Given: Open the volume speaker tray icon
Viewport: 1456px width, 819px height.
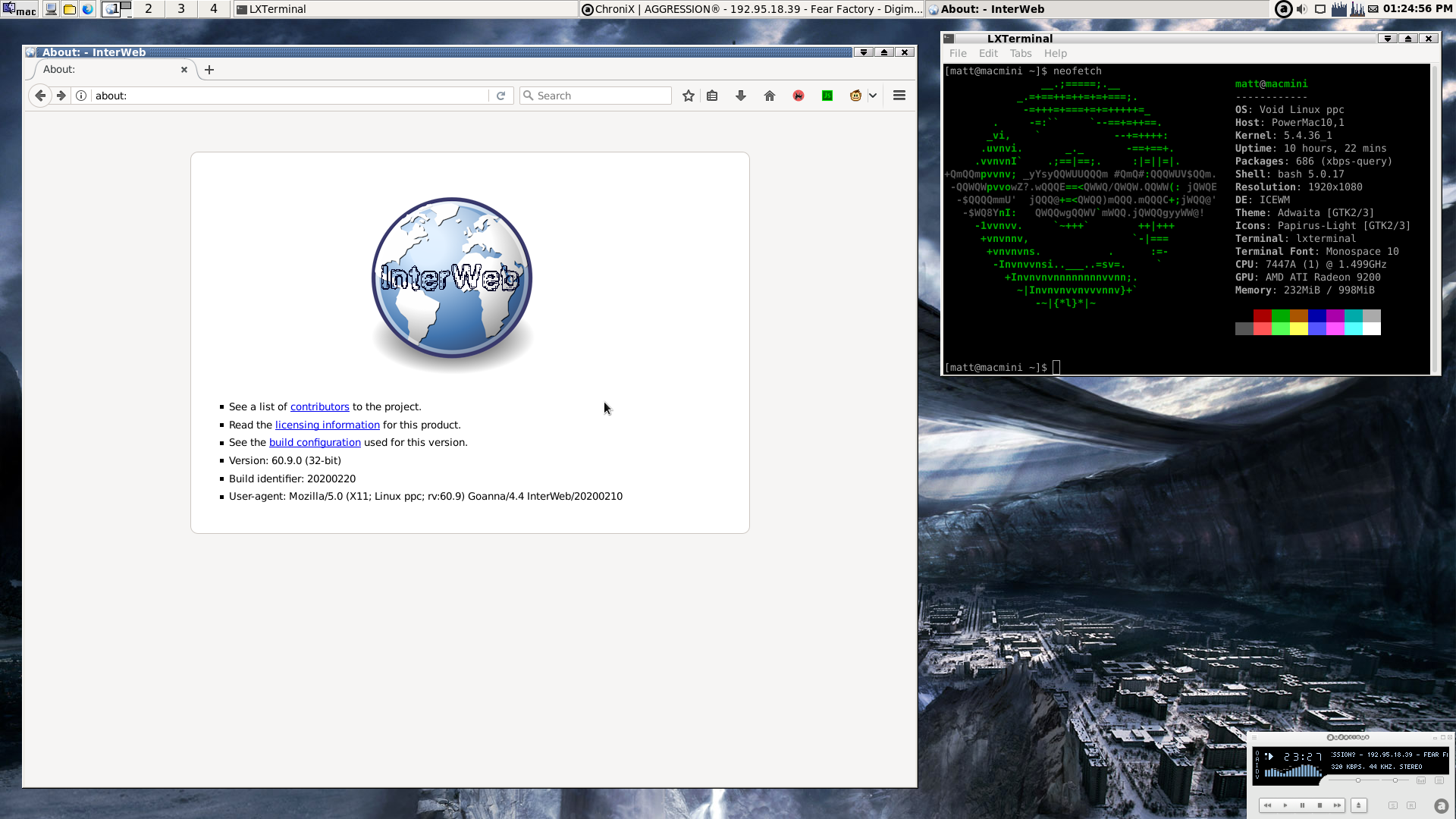Looking at the screenshot, I should (1301, 9).
